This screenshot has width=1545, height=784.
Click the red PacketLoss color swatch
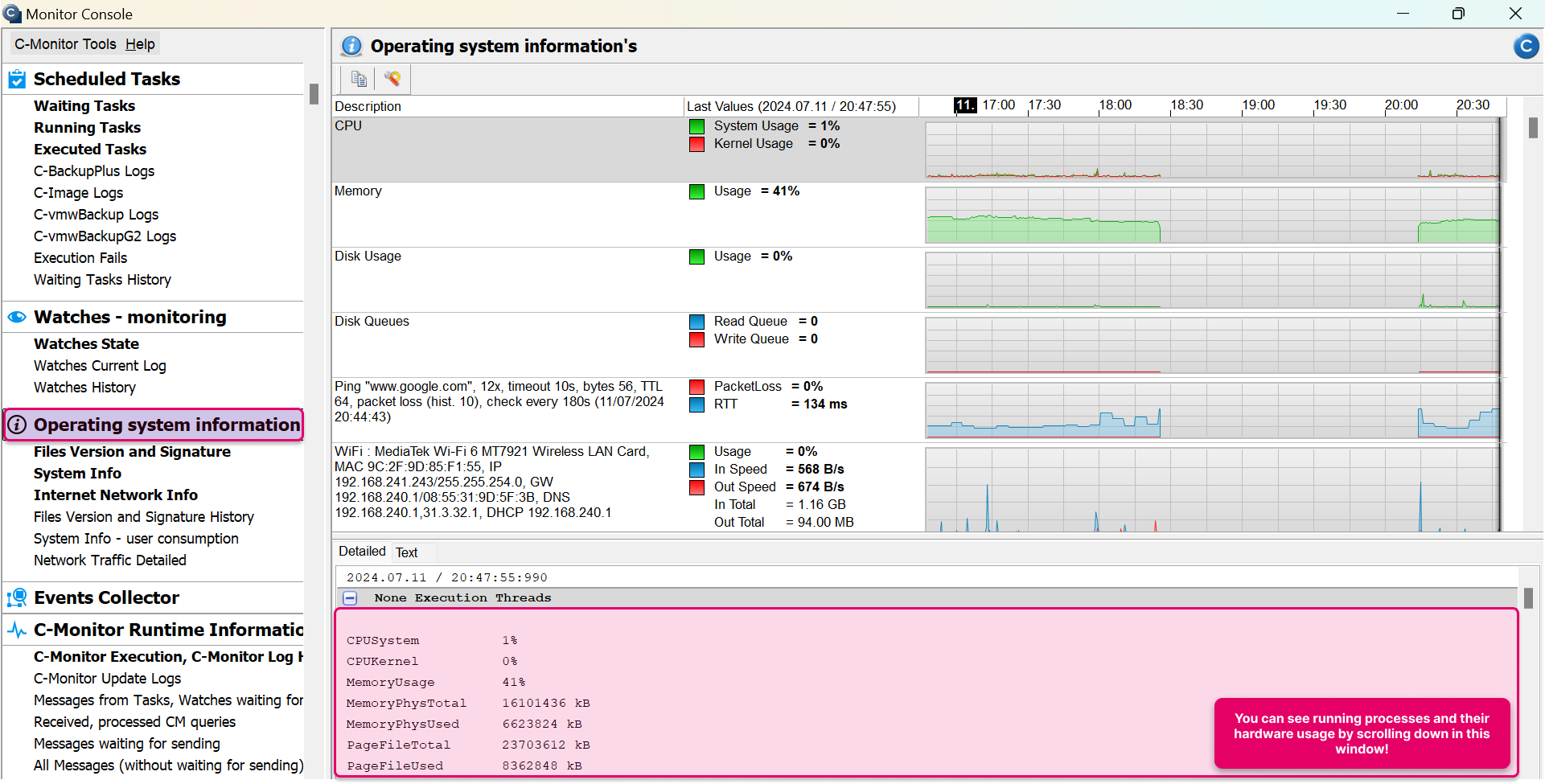[696, 387]
